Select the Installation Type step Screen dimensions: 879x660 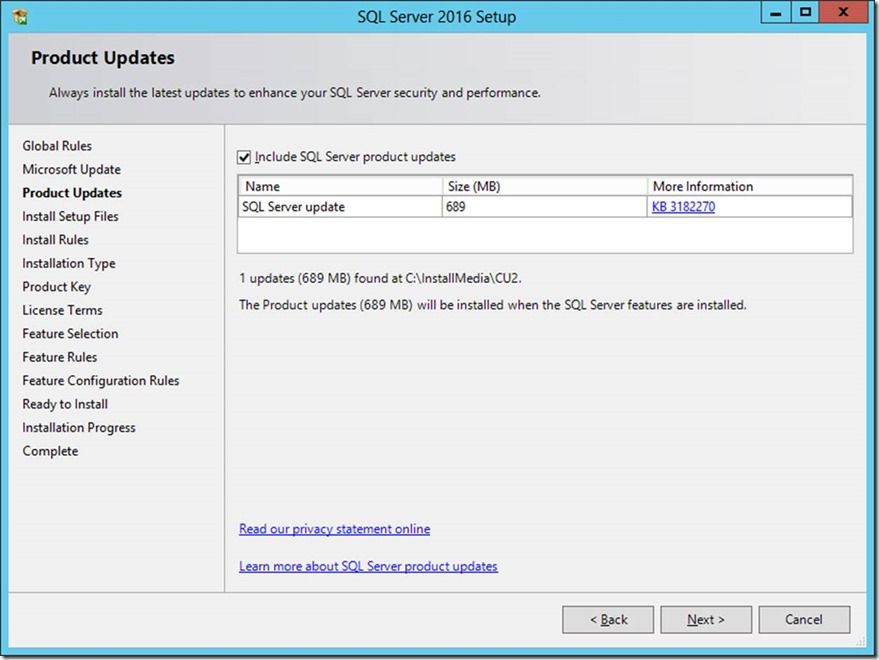point(69,264)
